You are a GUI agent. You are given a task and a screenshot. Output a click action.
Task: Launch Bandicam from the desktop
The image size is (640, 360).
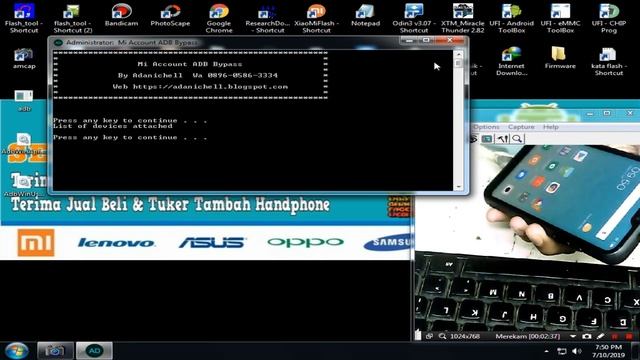121,15
